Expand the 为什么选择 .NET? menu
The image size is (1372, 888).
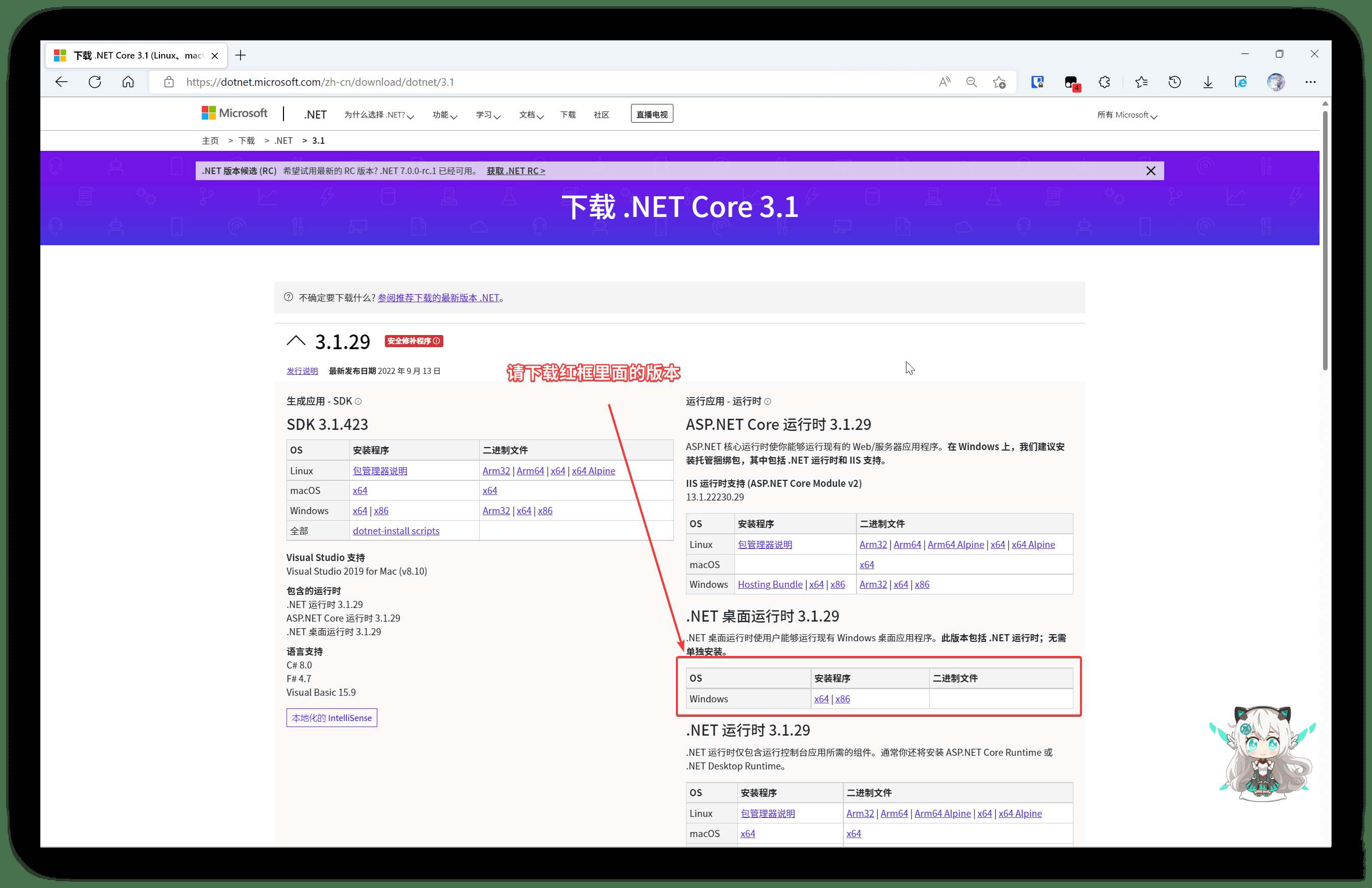pyautogui.click(x=379, y=115)
